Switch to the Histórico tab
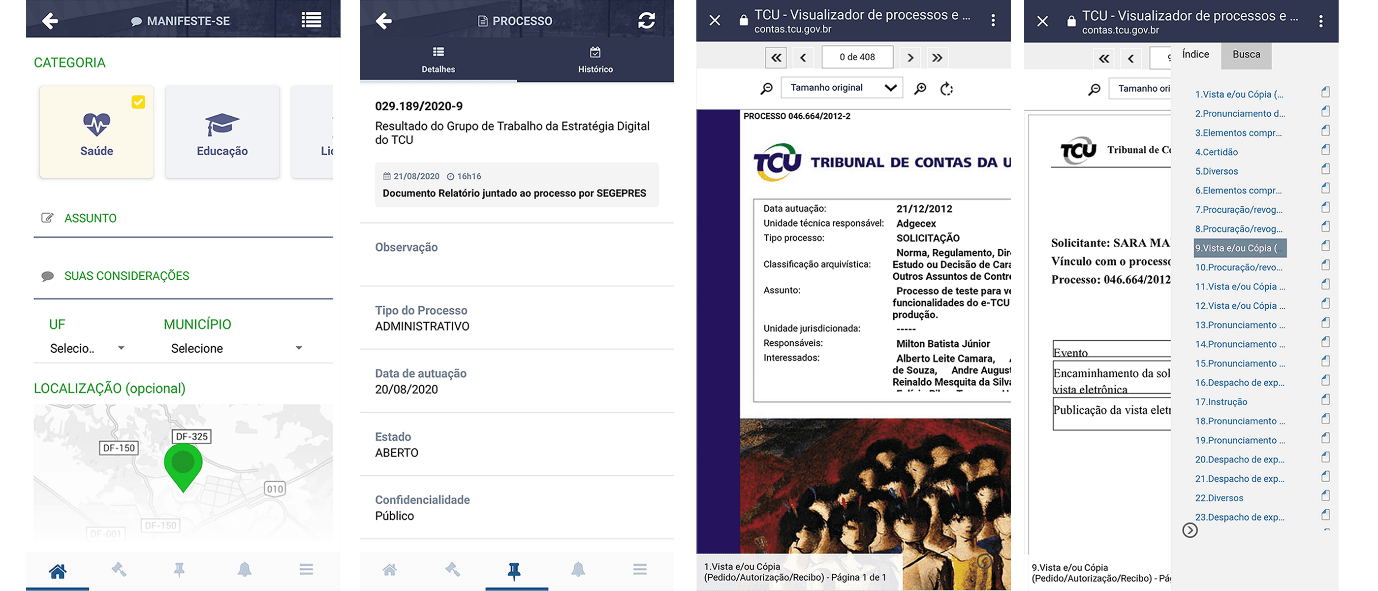The width and height of the screenshot is (1378, 591). click(x=595, y=60)
